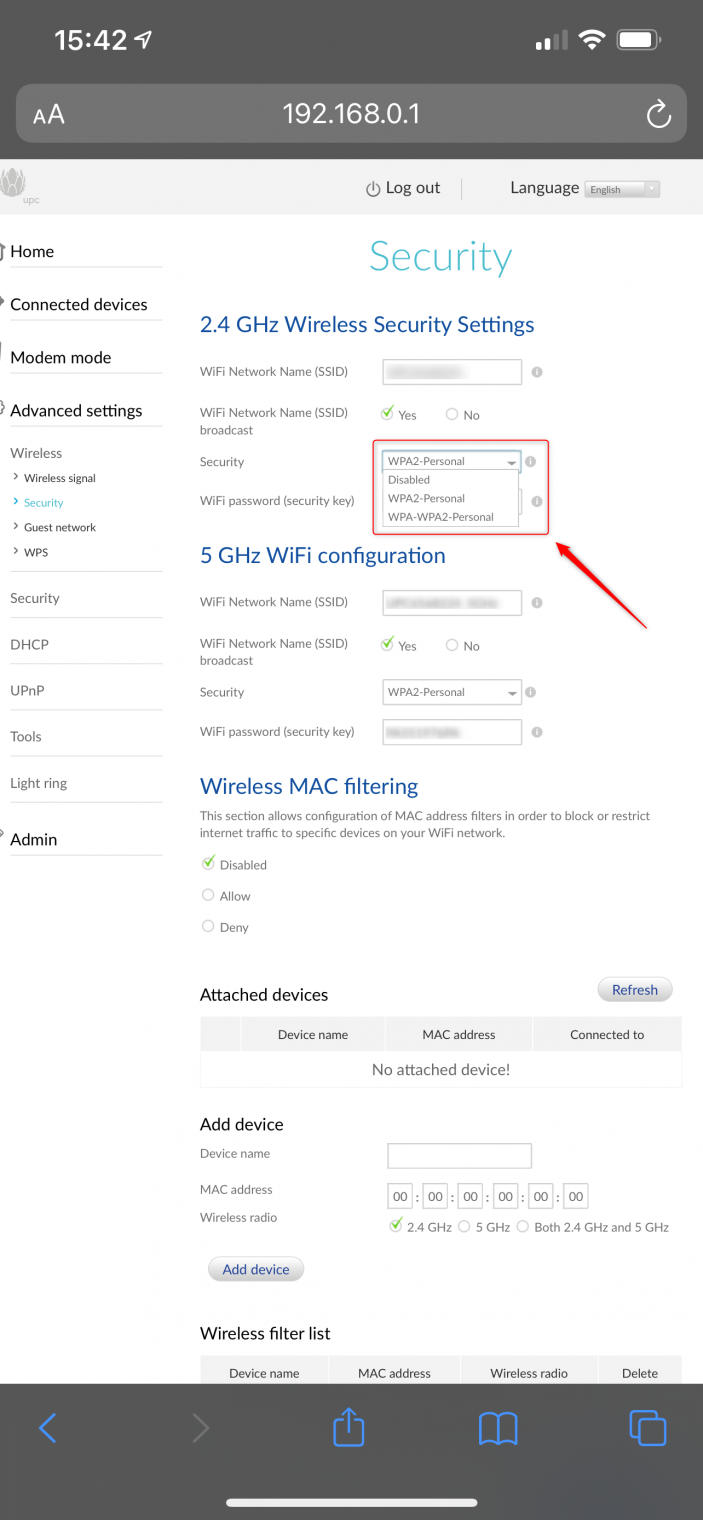
Task: Select No for 2.4 GHz SSID broadcast
Action: point(453,415)
